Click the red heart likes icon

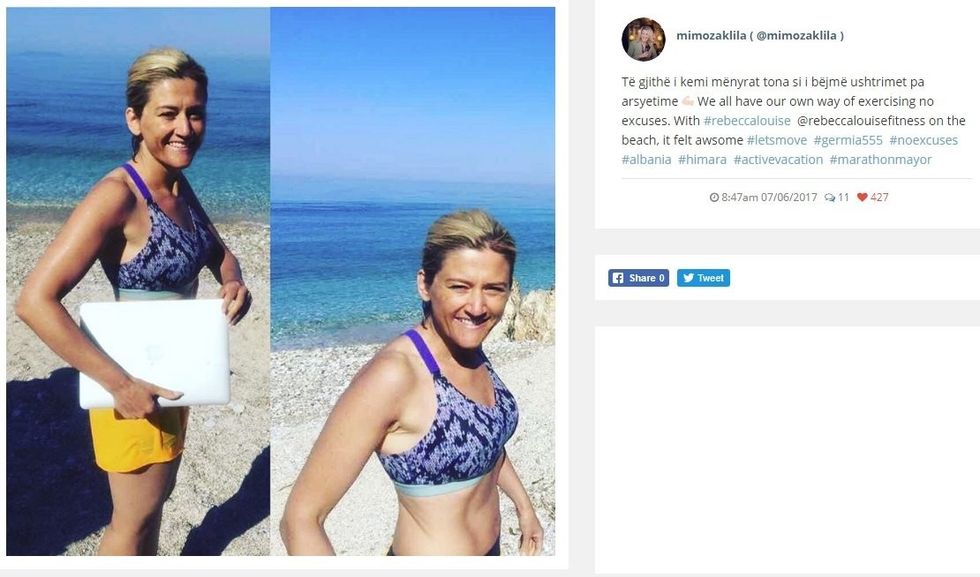(x=862, y=197)
